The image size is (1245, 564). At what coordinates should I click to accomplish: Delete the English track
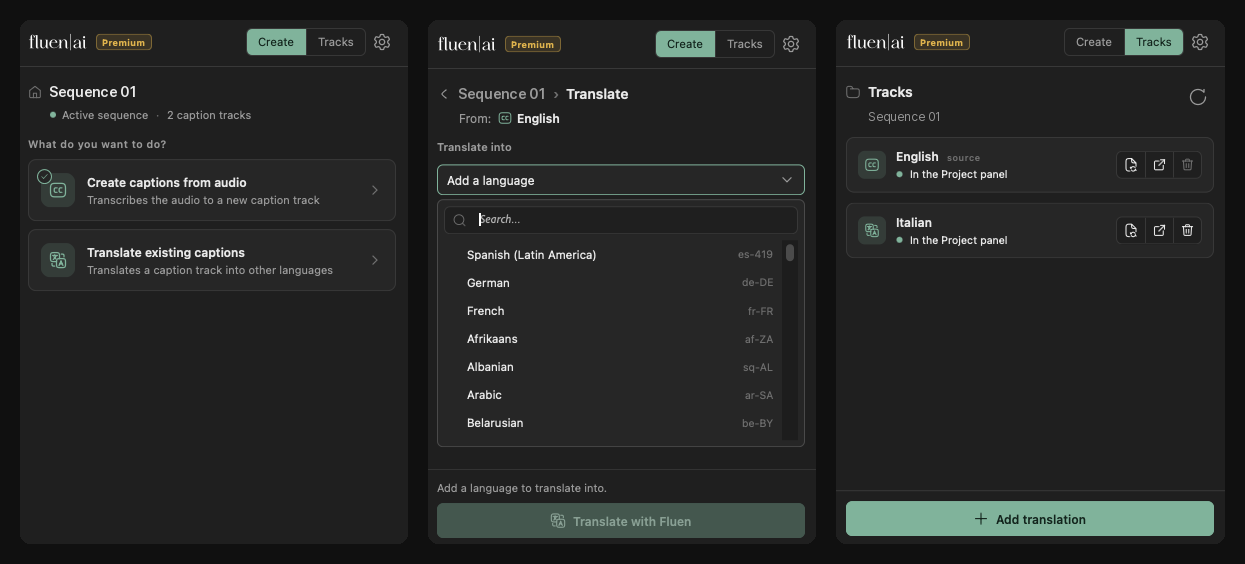tap(1187, 165)
